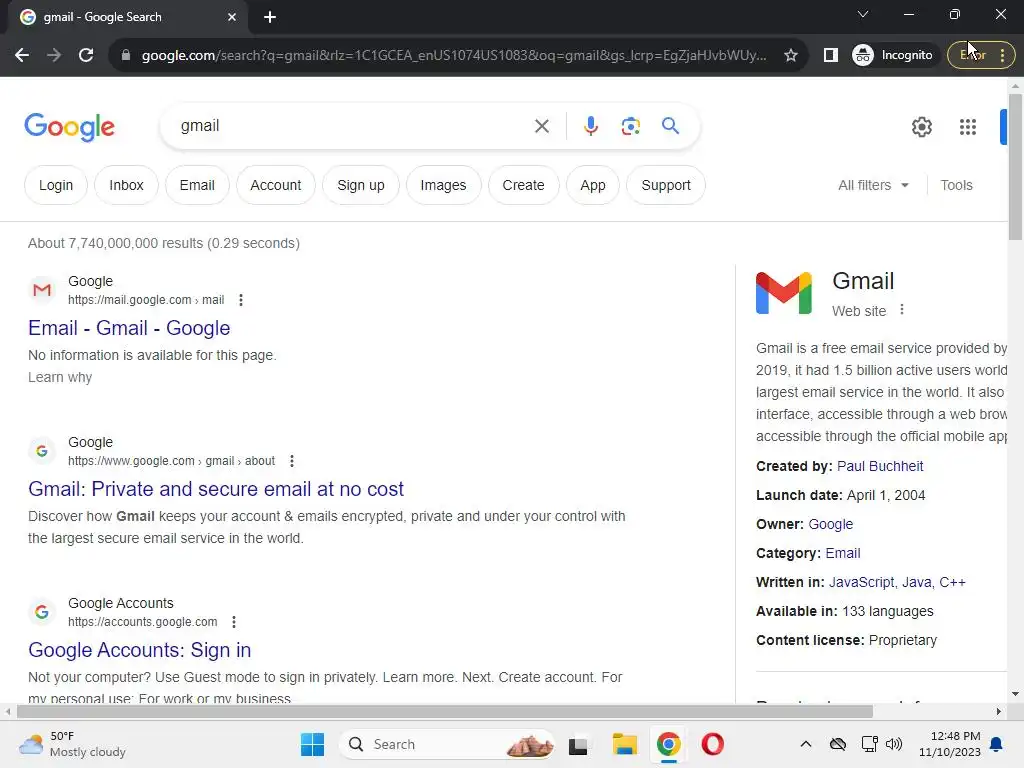
Task: Click the horizontal scrollbar thumb
Action: pyautogui.click(x=445, y=711)
